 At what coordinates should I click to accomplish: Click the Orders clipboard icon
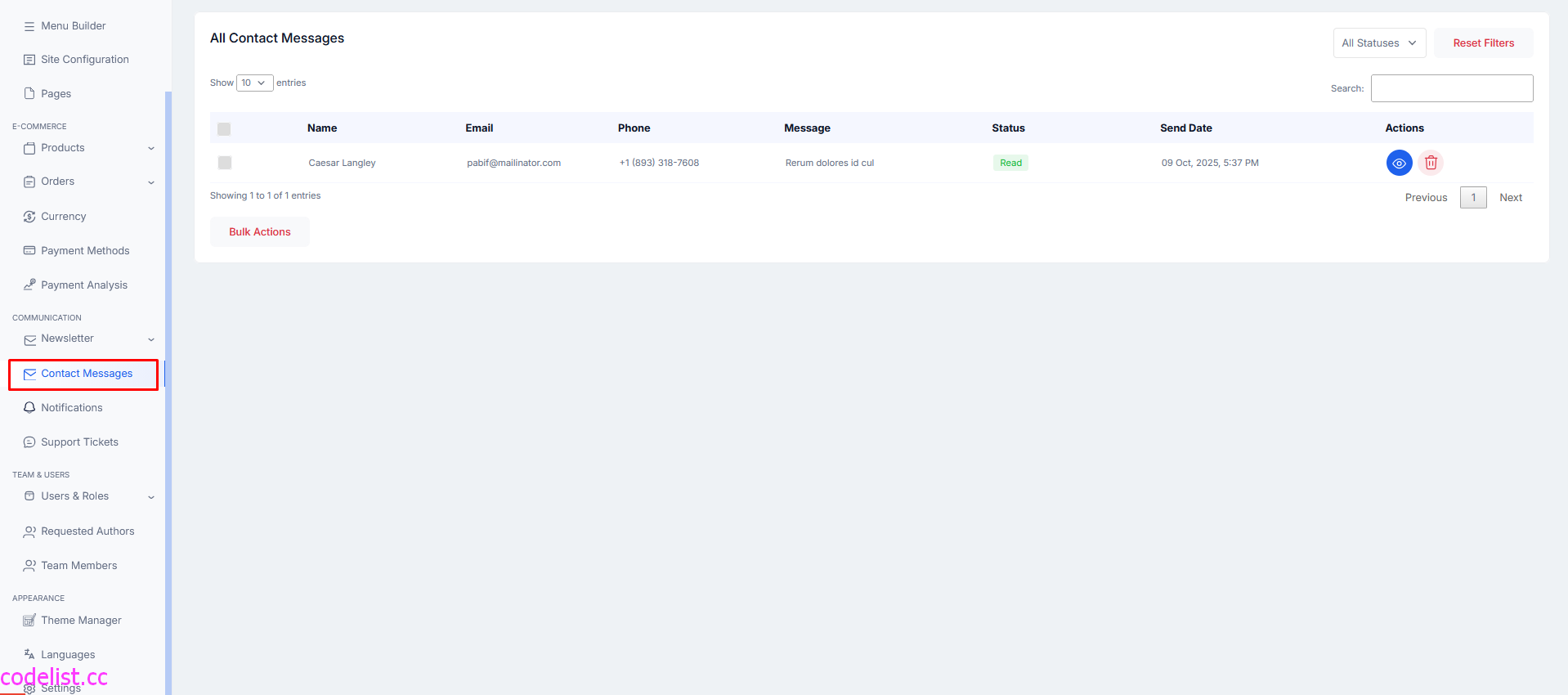coord(29,182)
